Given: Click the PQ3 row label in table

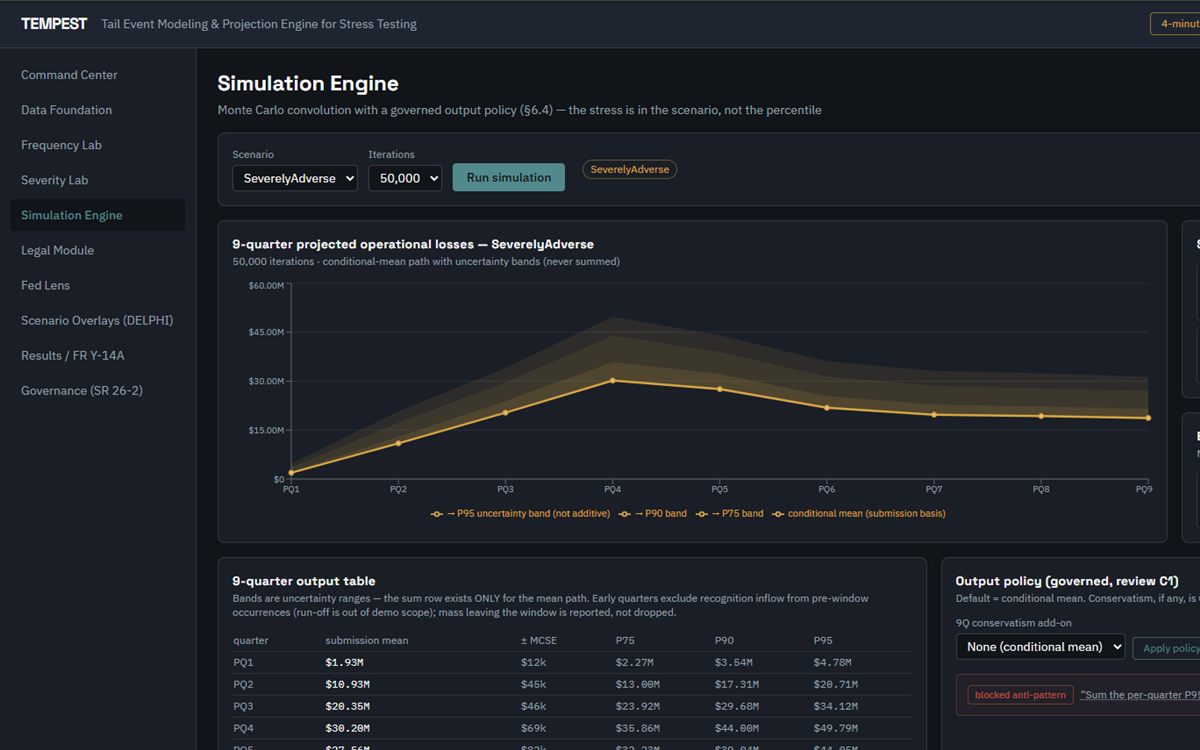Looking at the screenshot, I should pyautogui.click(x=243, y=706).
